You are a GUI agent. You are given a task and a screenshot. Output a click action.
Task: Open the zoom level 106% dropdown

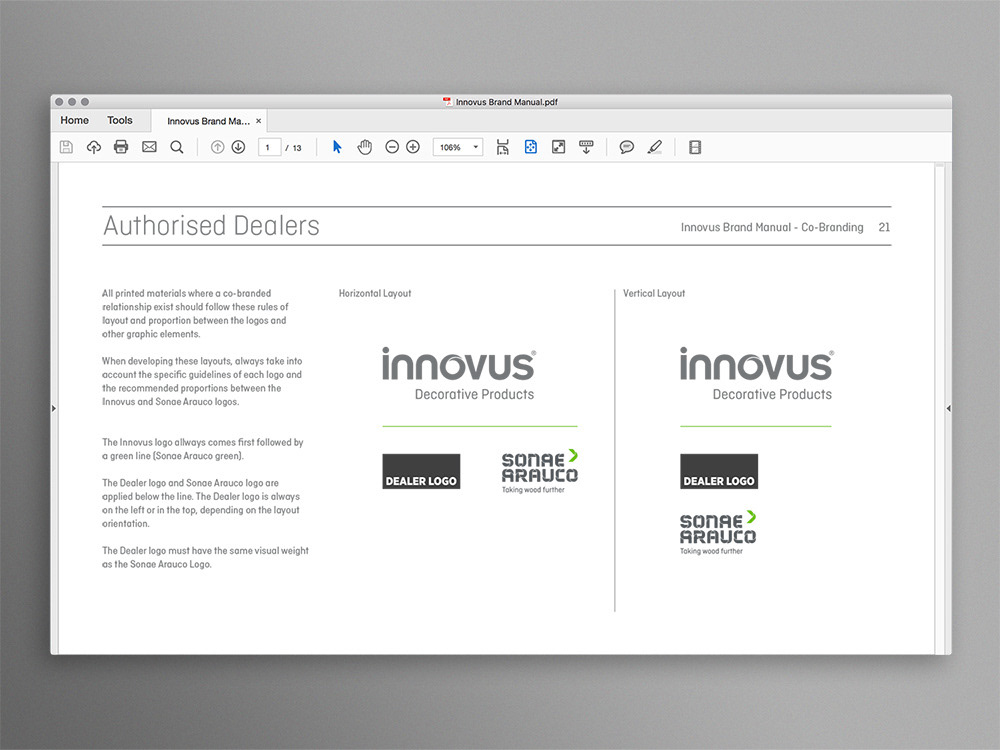tap(458, 147)
